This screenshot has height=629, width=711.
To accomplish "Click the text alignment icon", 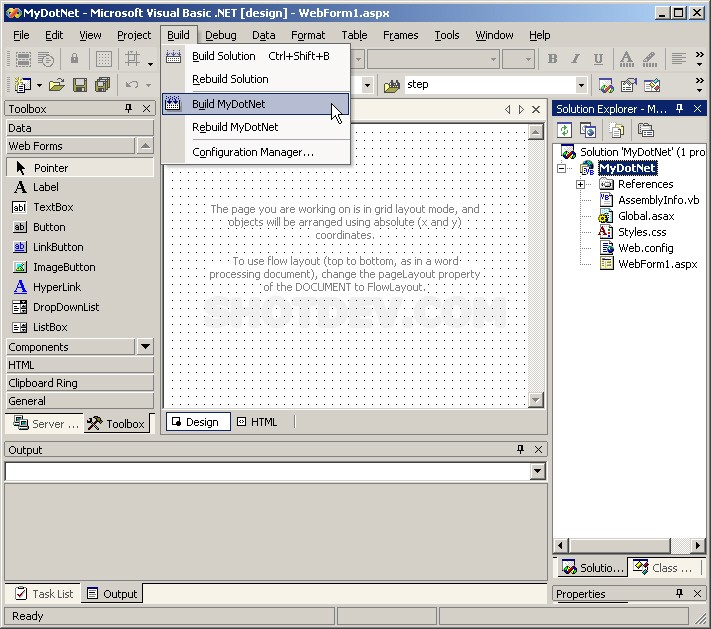I will [679, 59].
